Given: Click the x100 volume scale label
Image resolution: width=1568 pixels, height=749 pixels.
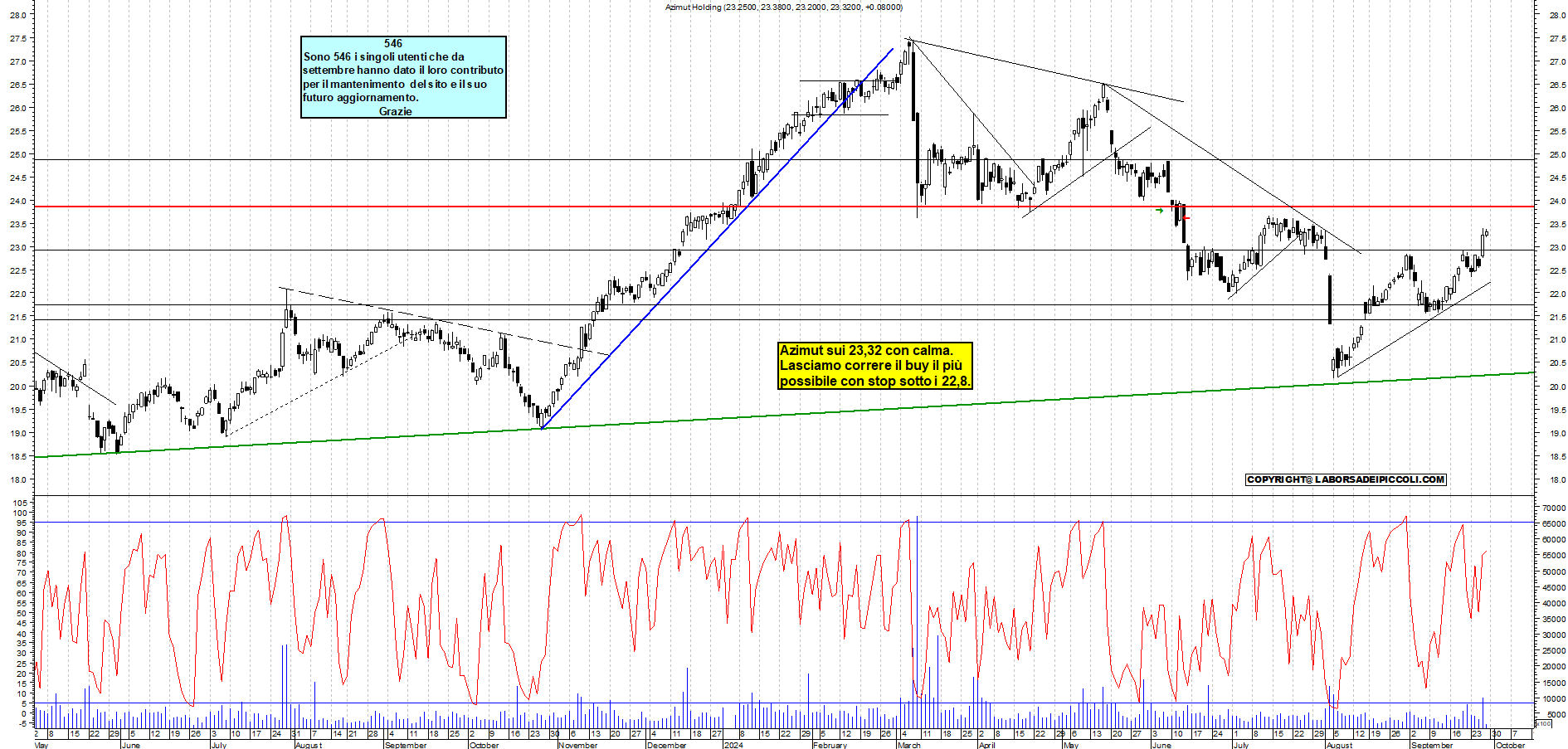Looking at the screenshot, I should pos(1543,723).
